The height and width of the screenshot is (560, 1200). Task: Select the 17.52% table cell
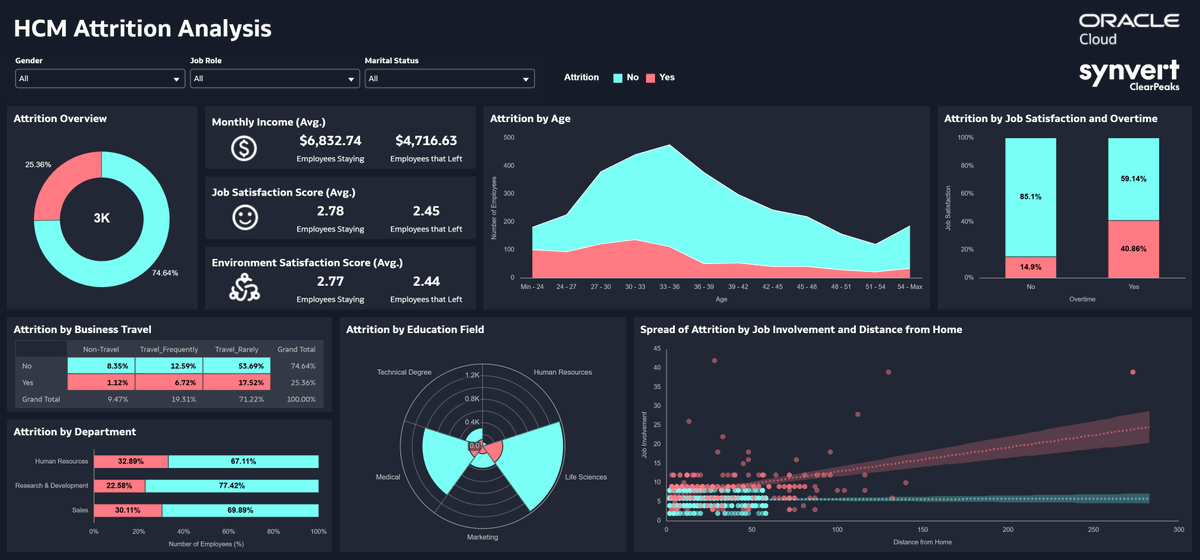[237, 383]
